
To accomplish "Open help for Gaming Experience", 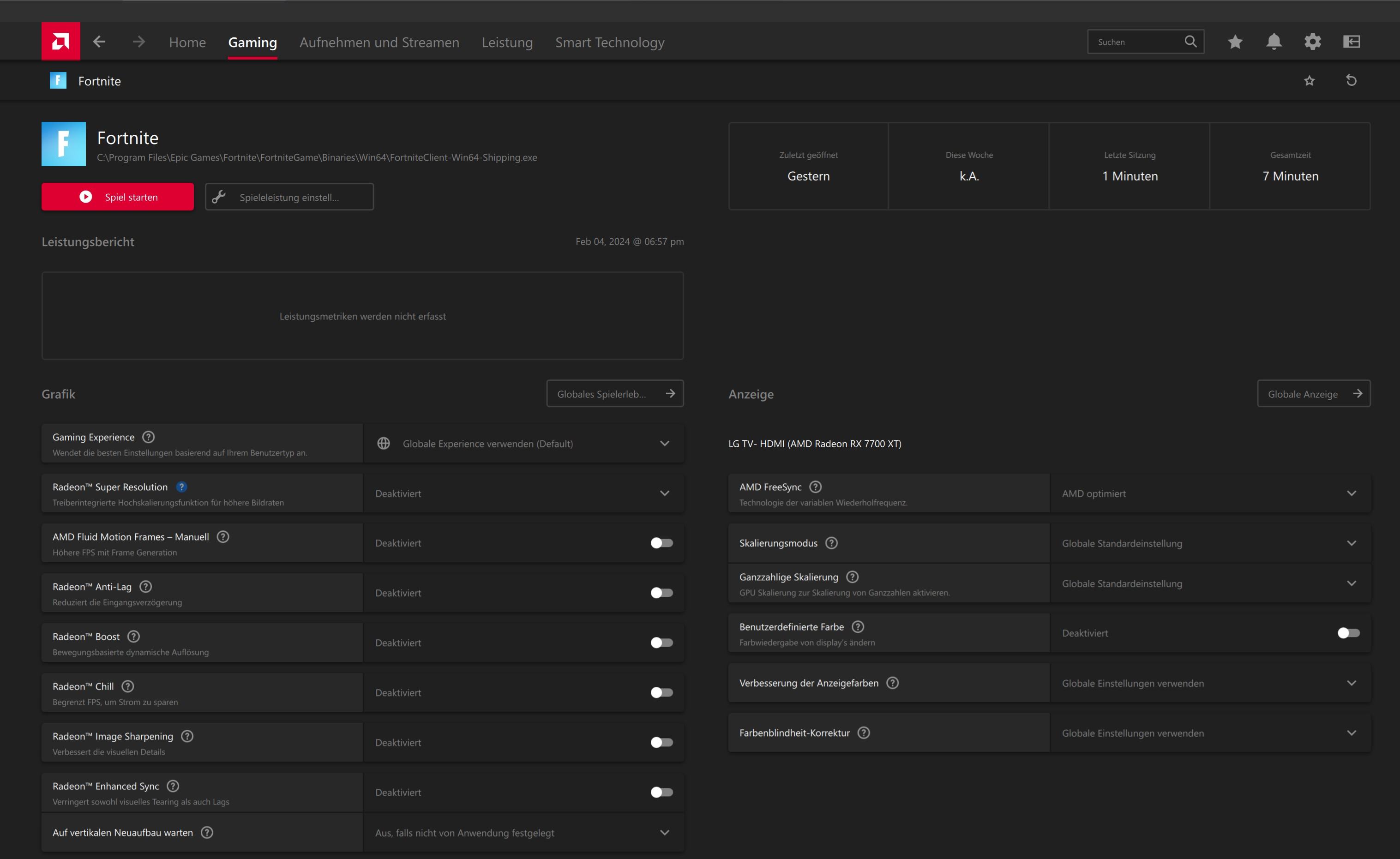I will click(148, 437).
